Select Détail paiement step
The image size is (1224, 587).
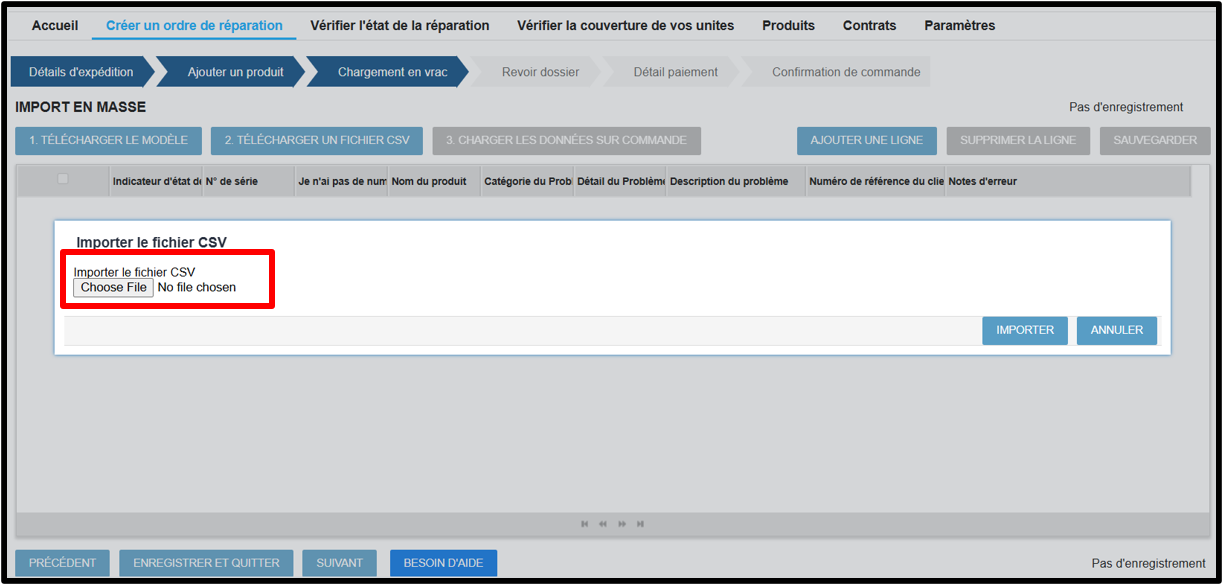click(x=675, y=72)
